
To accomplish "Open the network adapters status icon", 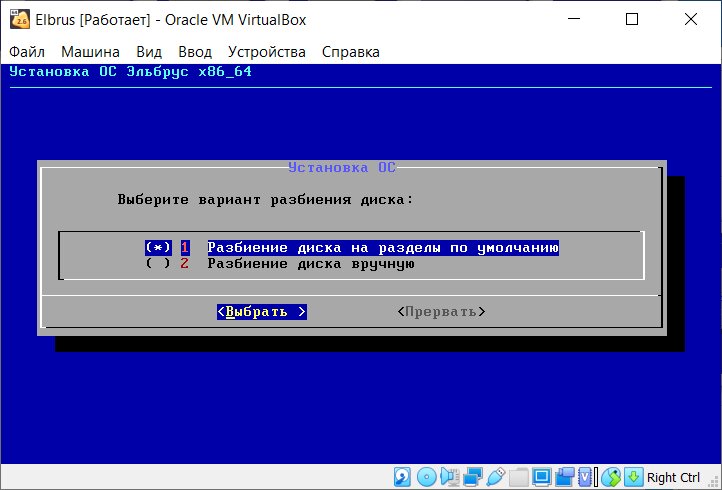I will (x=473, y=477).
